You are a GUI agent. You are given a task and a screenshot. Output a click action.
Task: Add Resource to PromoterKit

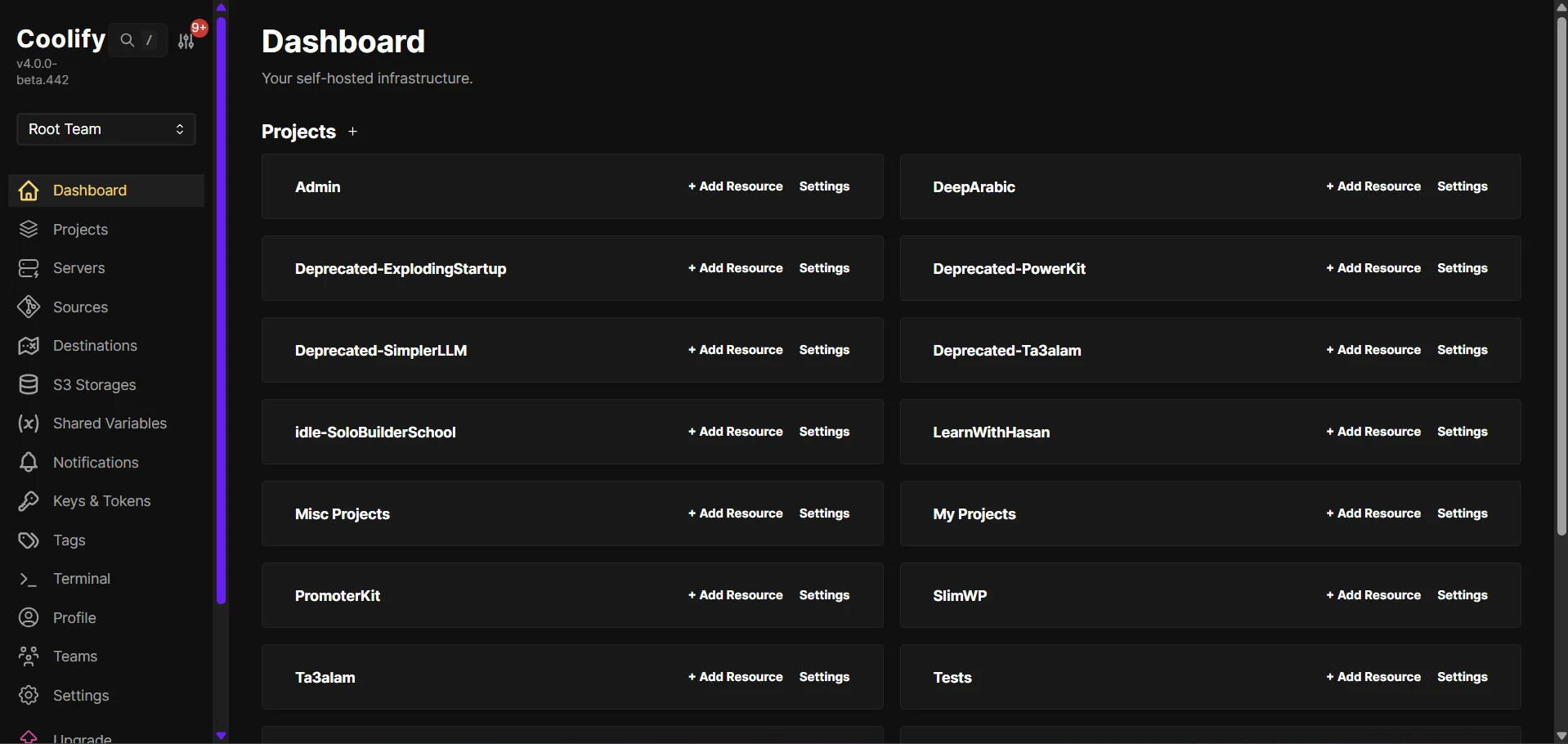(736, 595)
